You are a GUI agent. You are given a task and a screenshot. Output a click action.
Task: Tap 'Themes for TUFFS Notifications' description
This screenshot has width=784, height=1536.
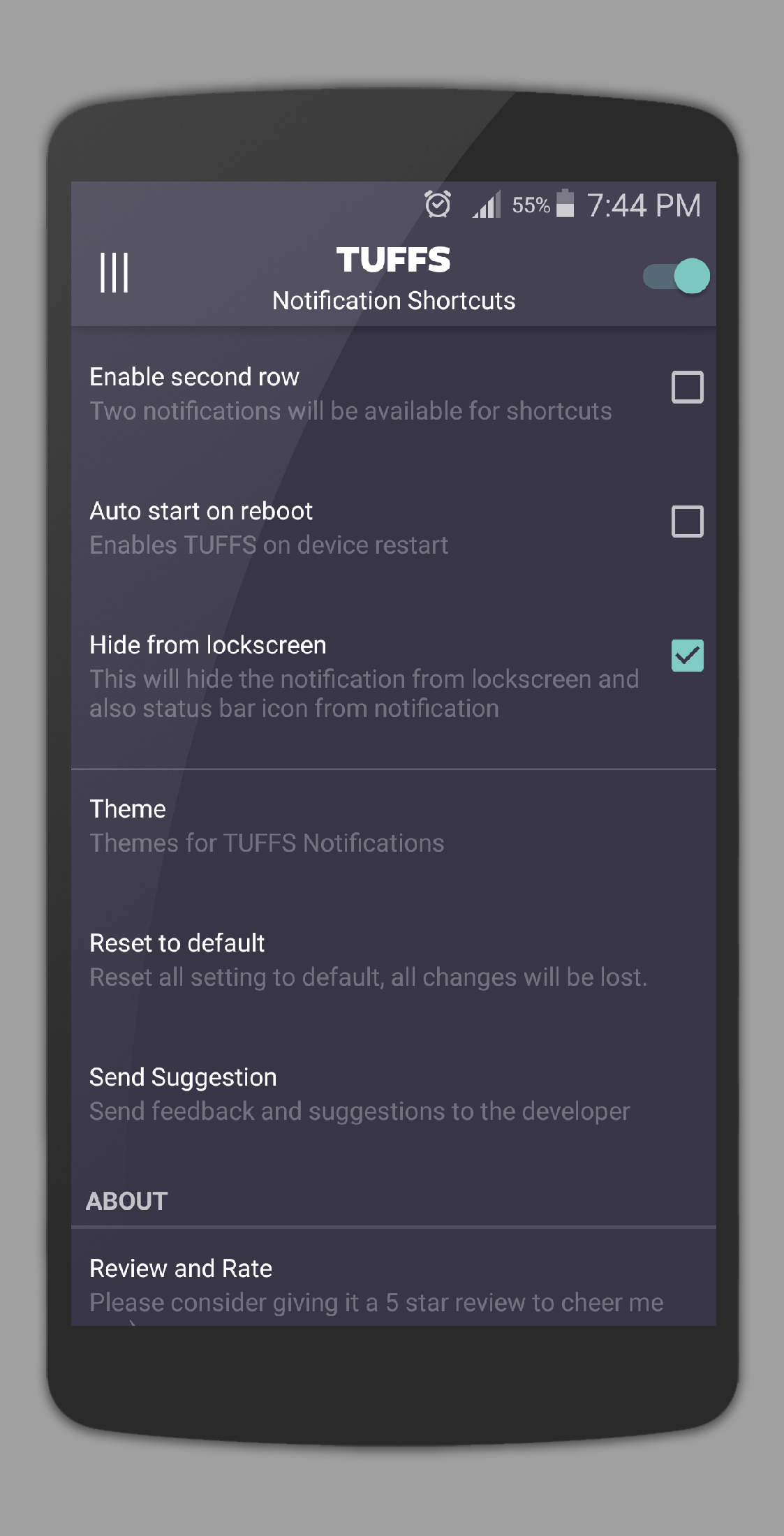click(x=267, y=843)
